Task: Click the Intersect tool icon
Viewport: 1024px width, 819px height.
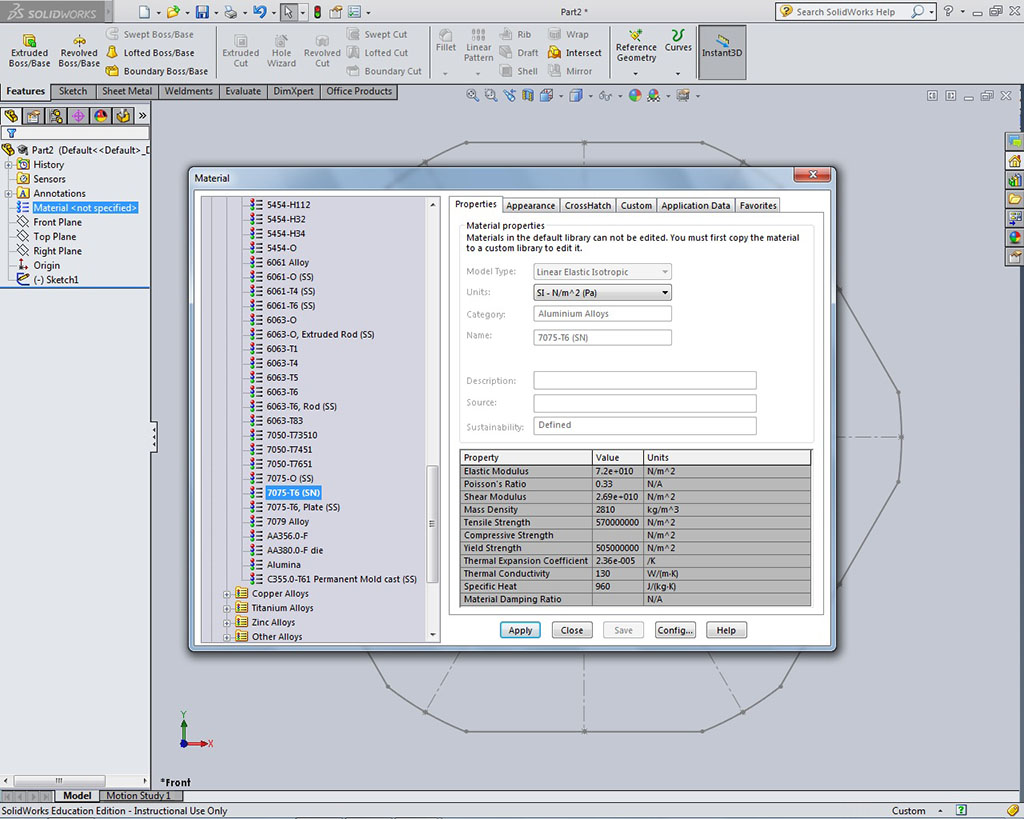Action: pos(554,53)
